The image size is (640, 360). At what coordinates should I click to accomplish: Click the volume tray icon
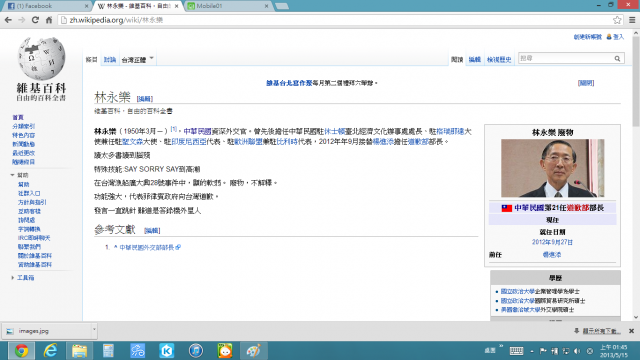click(x=577, y=351)
